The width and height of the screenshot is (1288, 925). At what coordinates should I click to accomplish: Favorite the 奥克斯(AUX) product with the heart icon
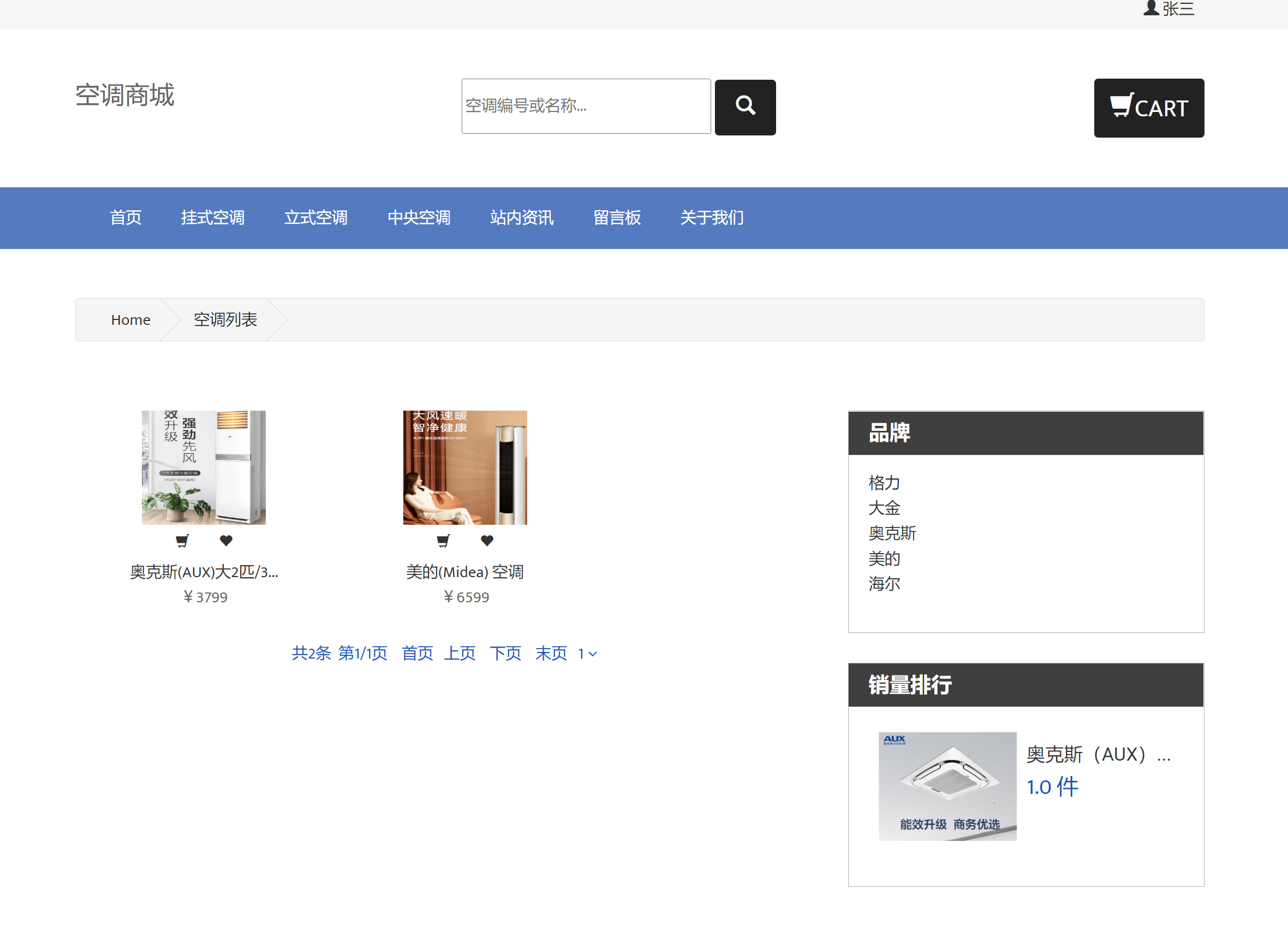pyautogui.click(x=226, y=541)
